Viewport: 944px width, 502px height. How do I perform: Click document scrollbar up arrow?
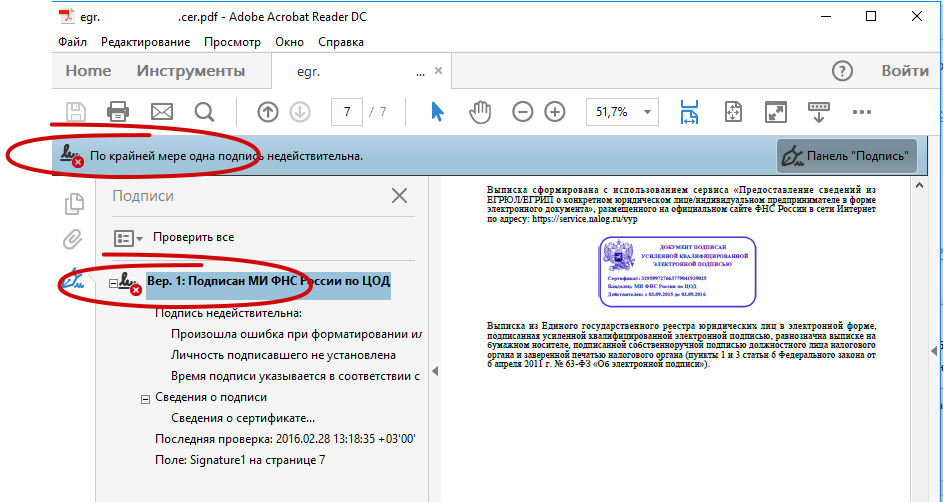click(x=919, y=186)
